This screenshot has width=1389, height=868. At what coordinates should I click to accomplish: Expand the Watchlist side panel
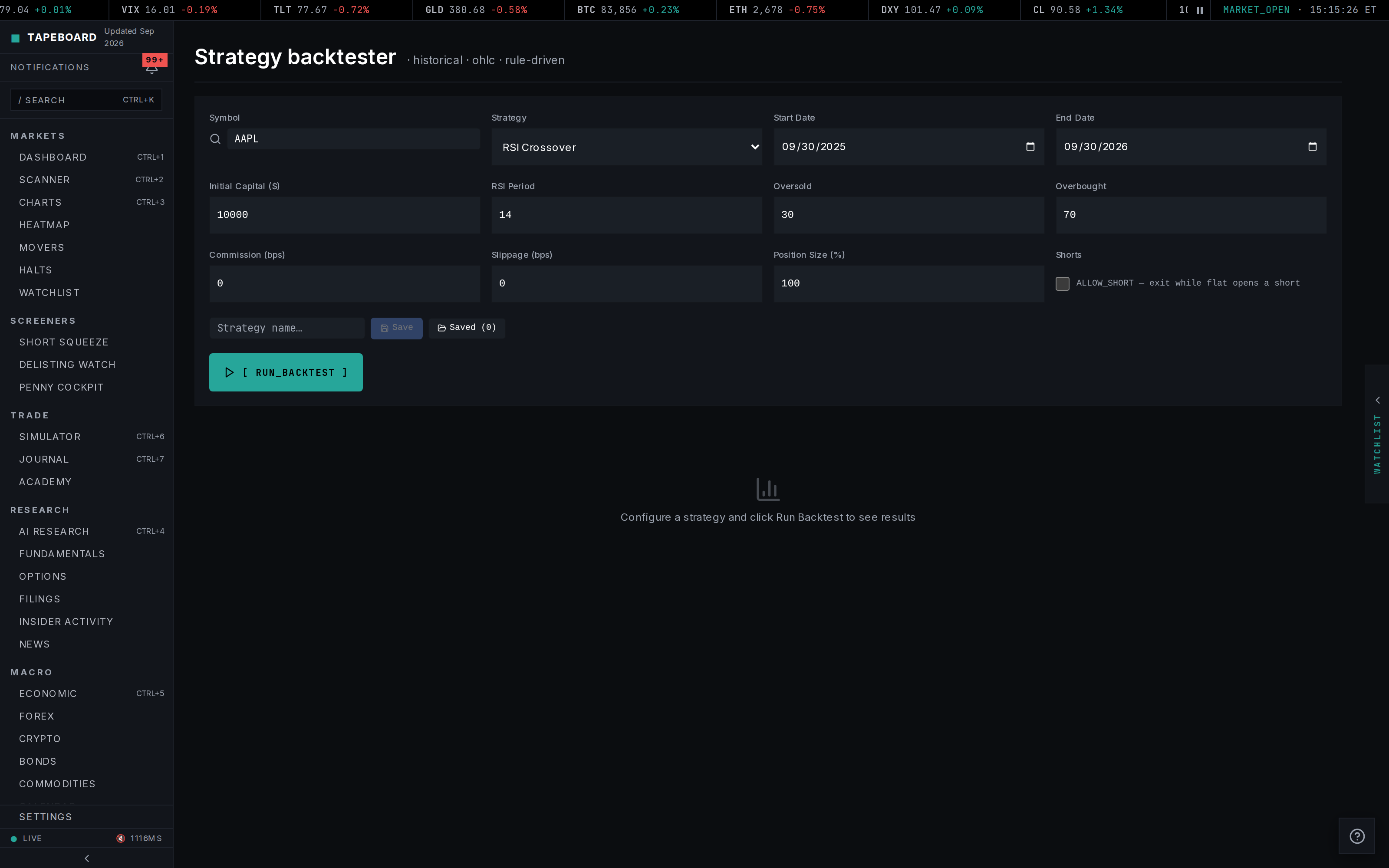[x=1377, y=434]
